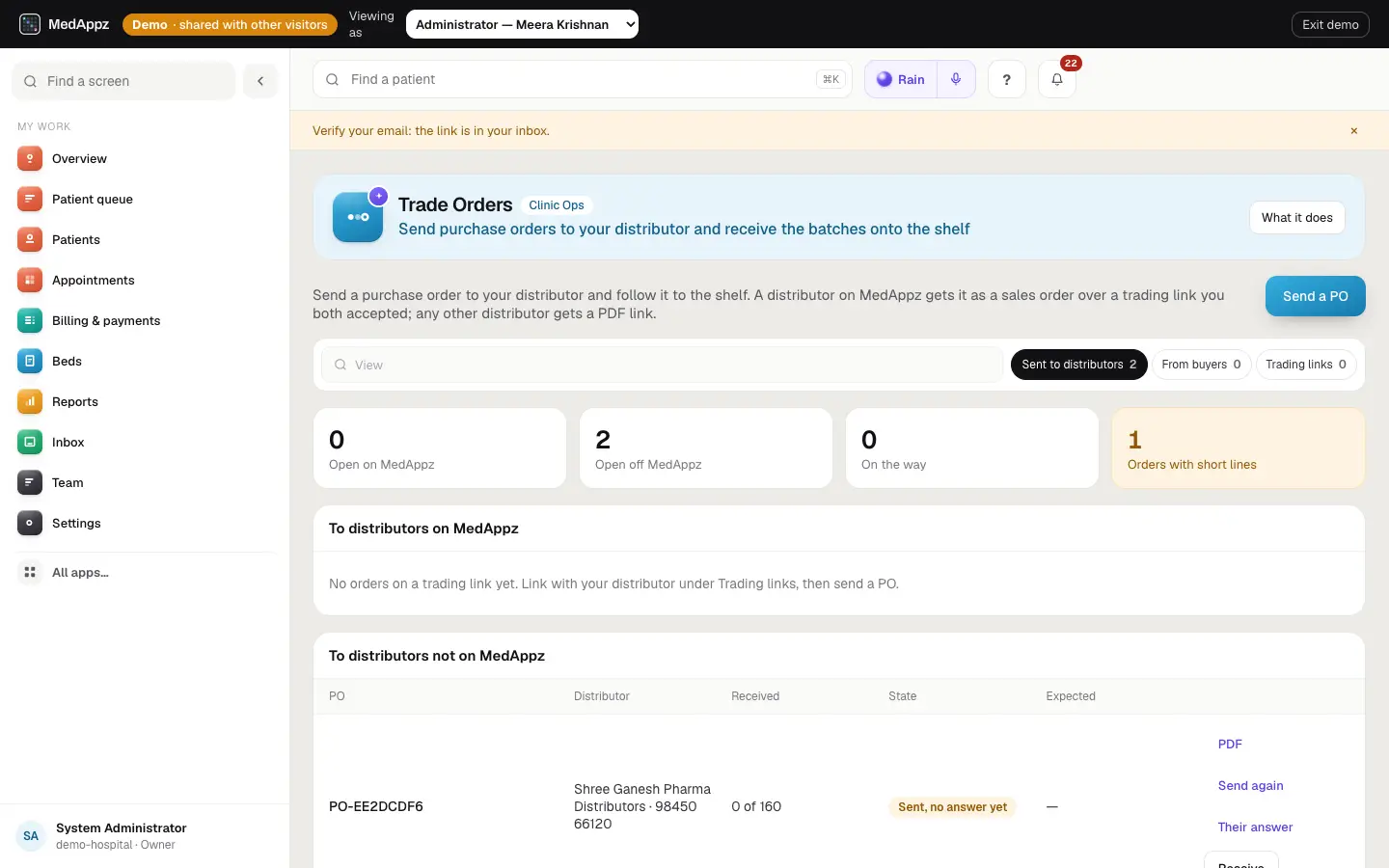Click the Their answer link

point(1255,827)
